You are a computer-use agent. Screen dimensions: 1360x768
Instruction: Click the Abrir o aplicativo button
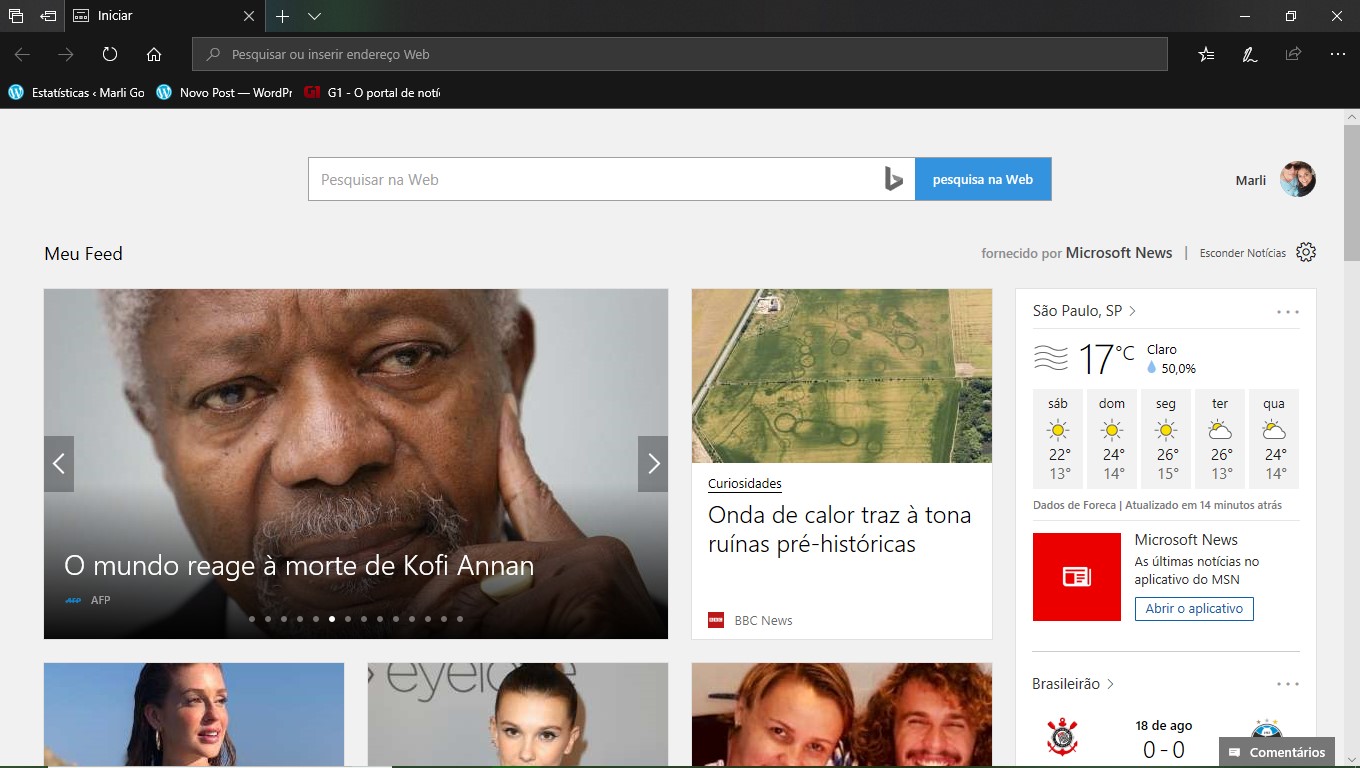click(x=1193, y=608)
